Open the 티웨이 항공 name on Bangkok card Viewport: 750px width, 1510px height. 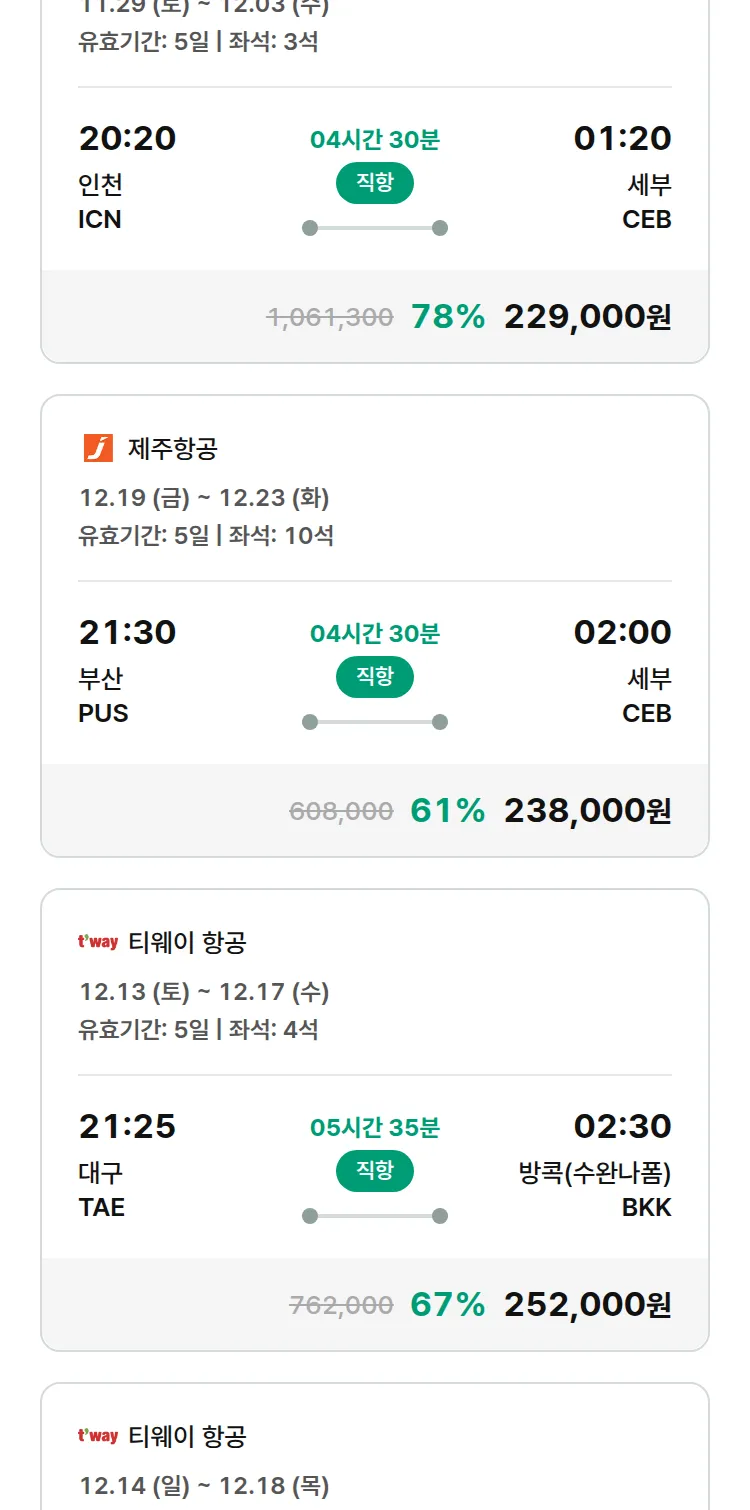tap(187, 942)
